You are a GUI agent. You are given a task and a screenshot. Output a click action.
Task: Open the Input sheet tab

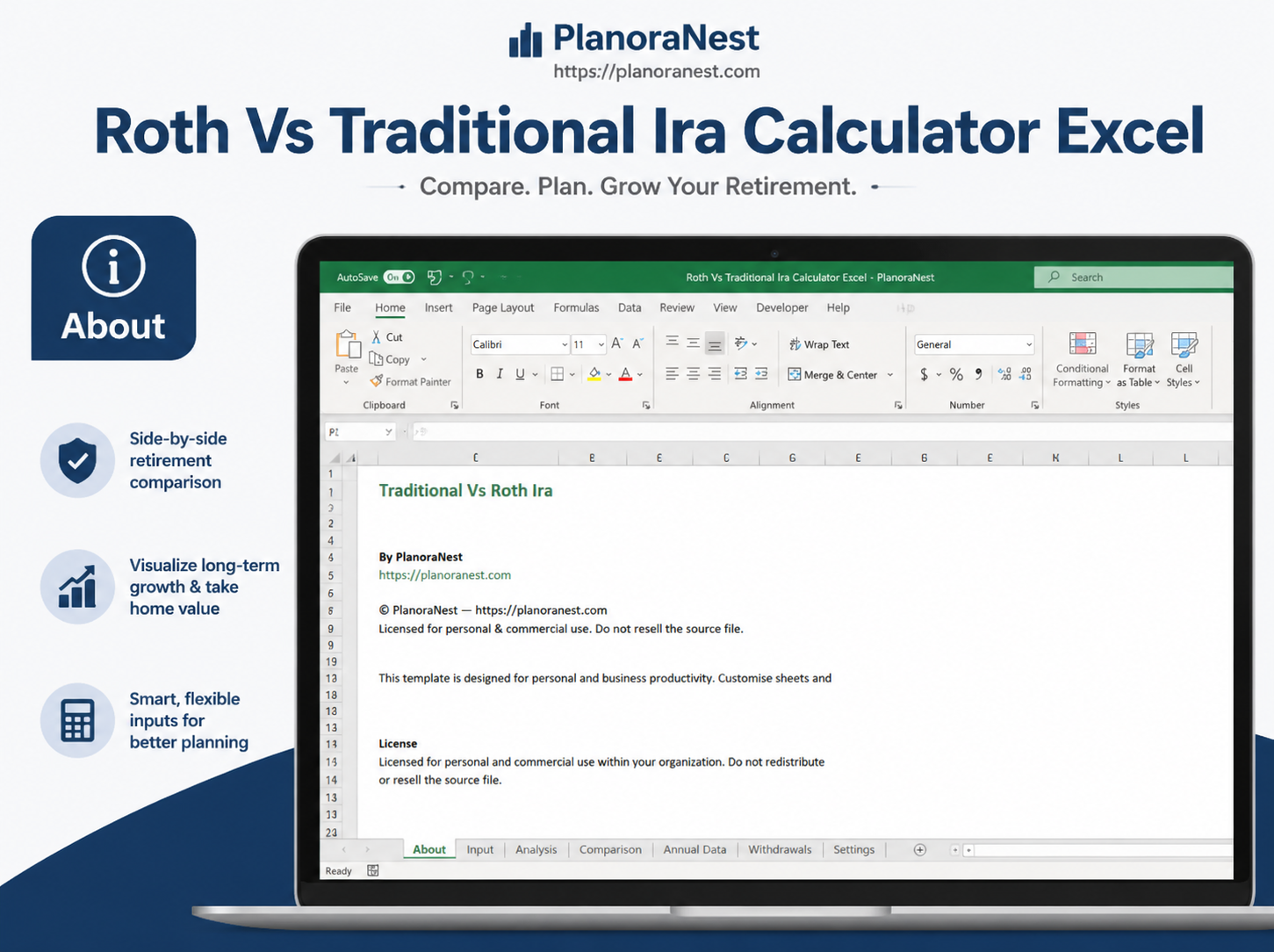pyautogui.click(x=480, y=849)
